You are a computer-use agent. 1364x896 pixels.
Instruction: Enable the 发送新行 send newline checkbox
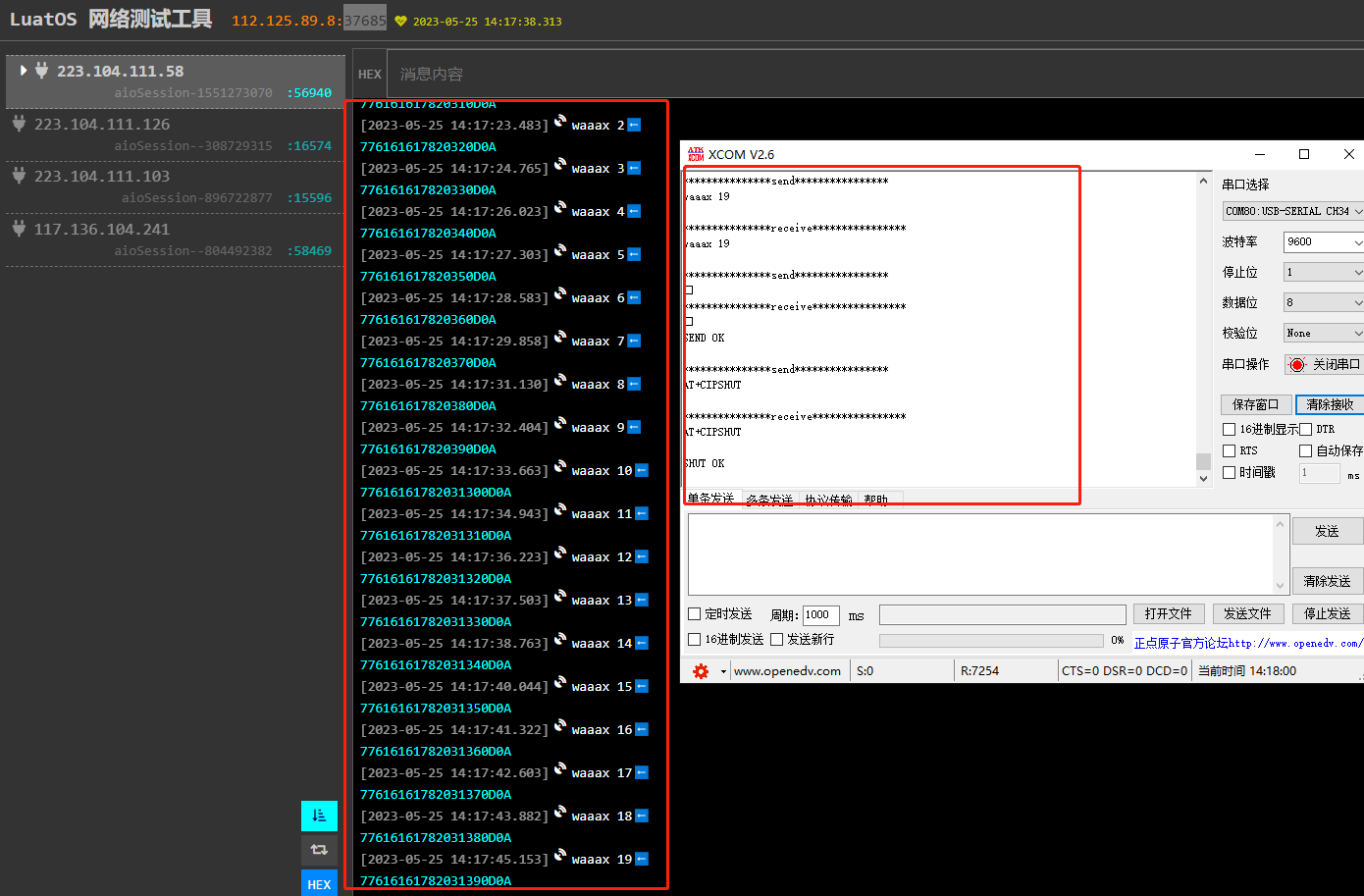(x=776, y=639)
